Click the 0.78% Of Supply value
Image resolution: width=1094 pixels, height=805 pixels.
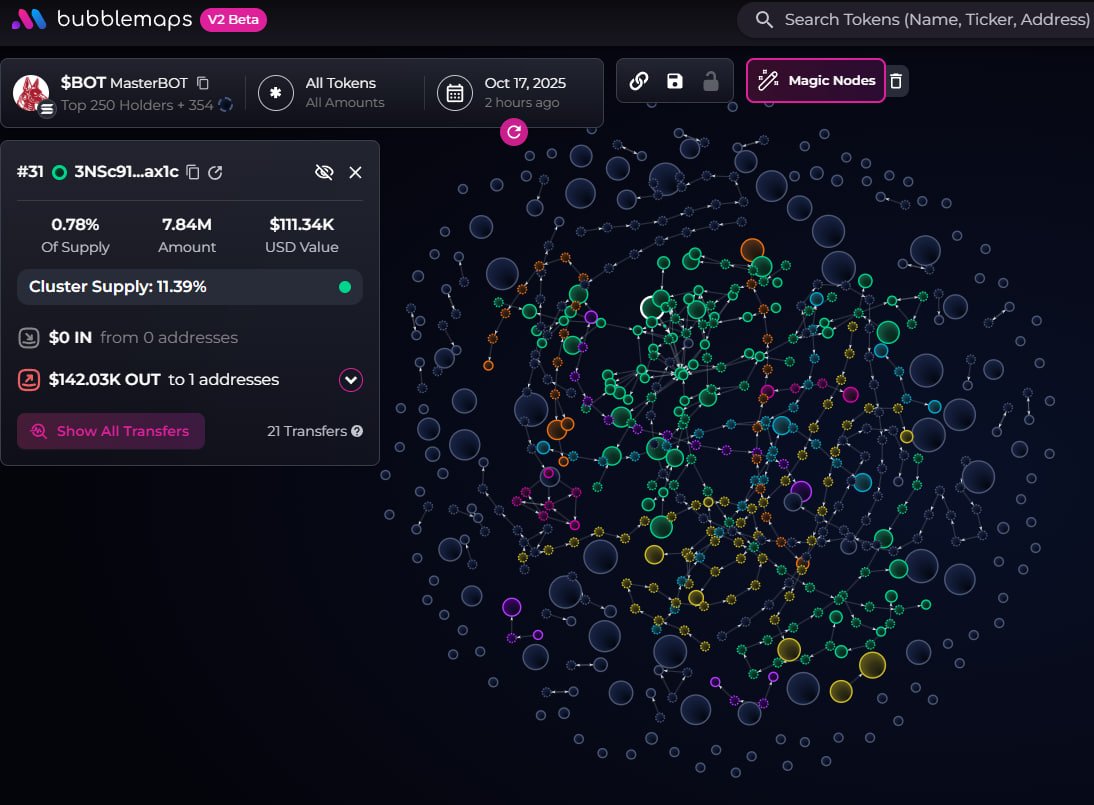pyautogui.click(x=75, y=225)
